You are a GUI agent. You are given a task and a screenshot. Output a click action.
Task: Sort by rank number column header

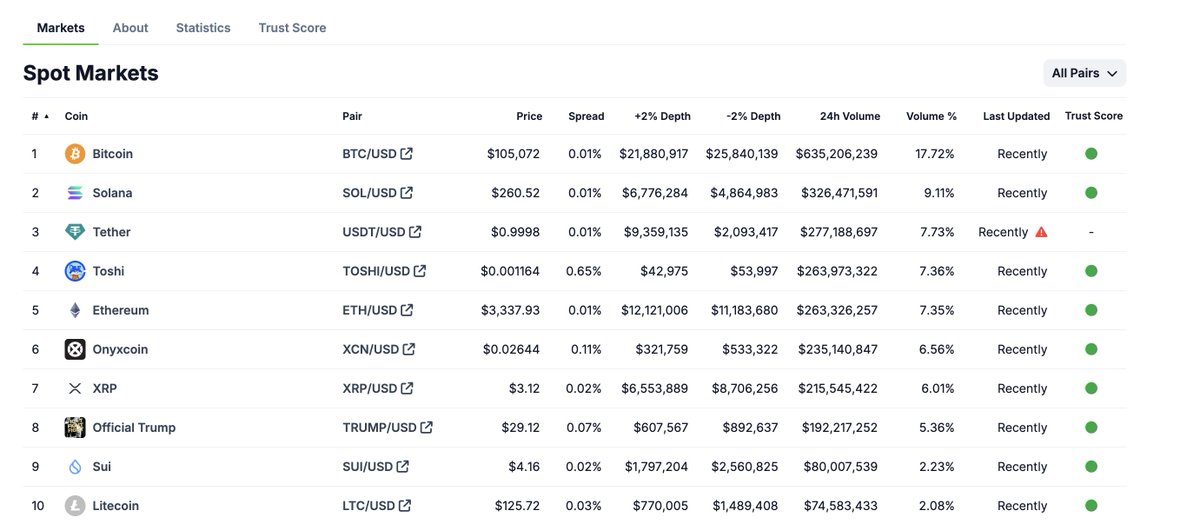[40, 116]
